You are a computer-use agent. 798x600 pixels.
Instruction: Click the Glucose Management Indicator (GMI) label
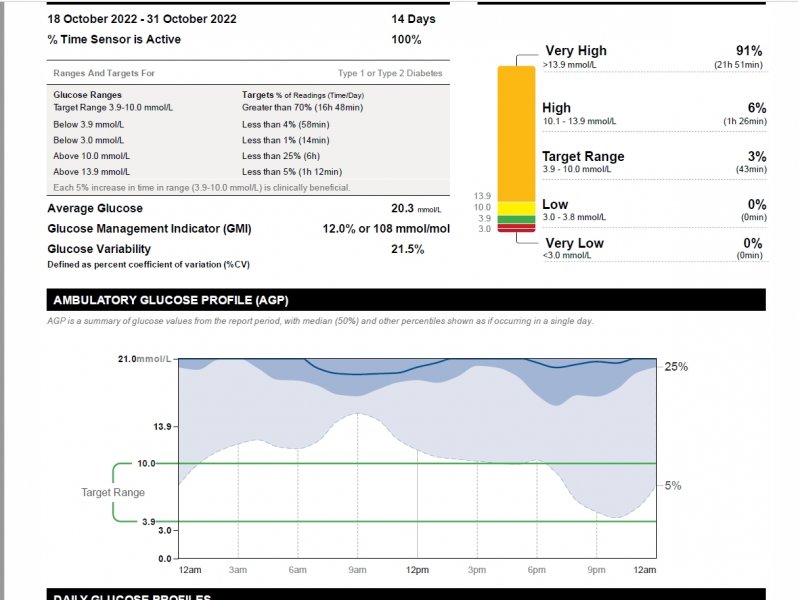tap(149, 229)
